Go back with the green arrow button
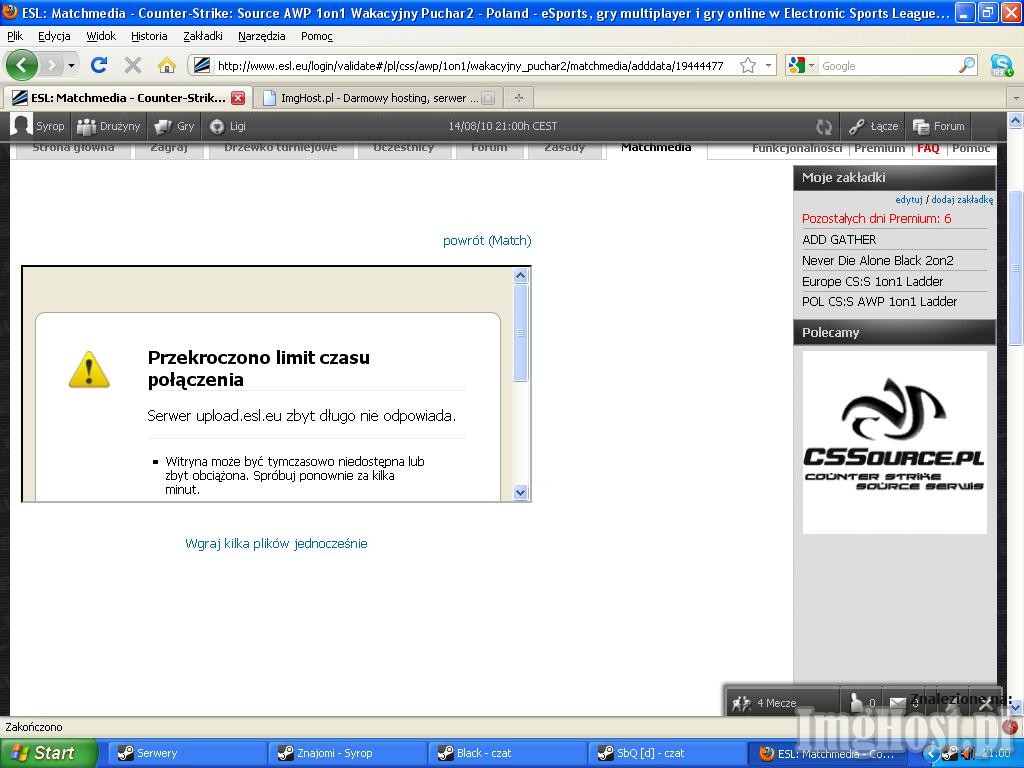The width and height of the screenshot is (1024, 768). (22, 65)
